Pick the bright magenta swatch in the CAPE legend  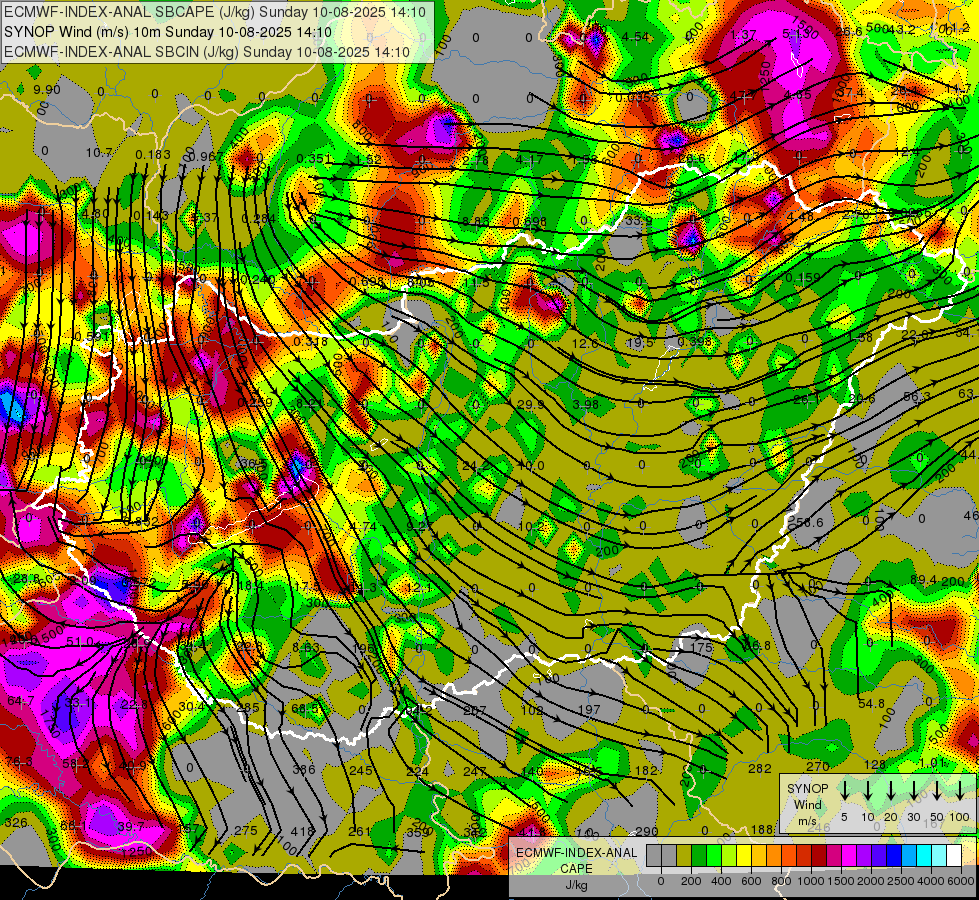[849, 856]
